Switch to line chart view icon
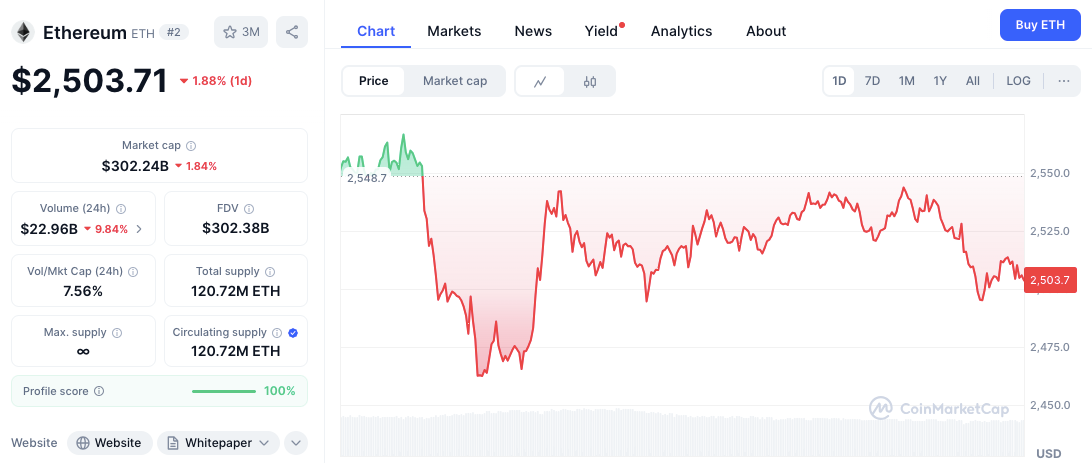This screenshot has width=1092, height=463. pyautogui.click(x=540, y=81)
